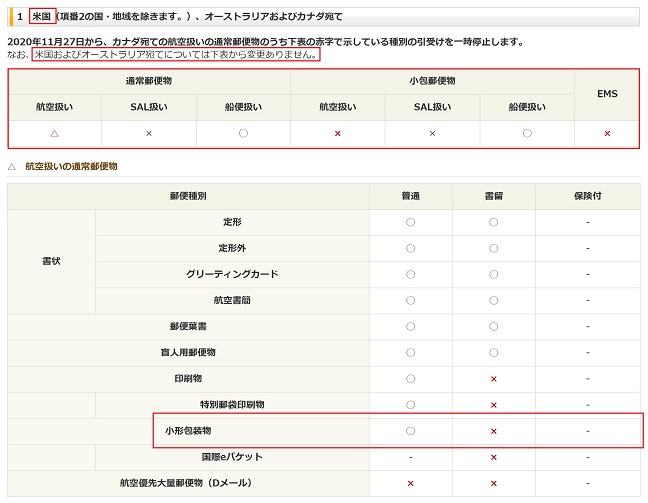The width and height of the screenshot is (648, 503).
Task: Click the グリーティングカード row label
Action: tap(232, 274)
